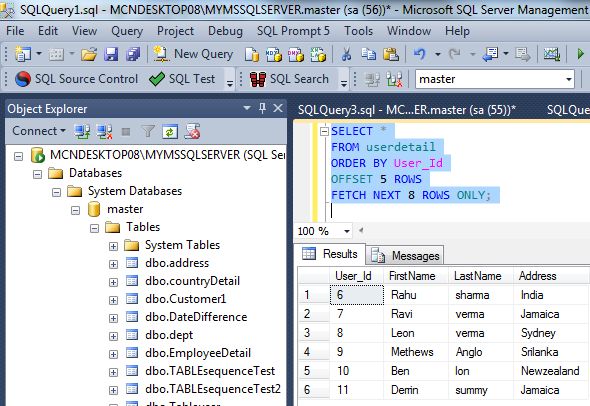This screenshot has height=406, width=590.
Task: Open SQL Search
Action: pyautogui.click(x=289, y=79)
